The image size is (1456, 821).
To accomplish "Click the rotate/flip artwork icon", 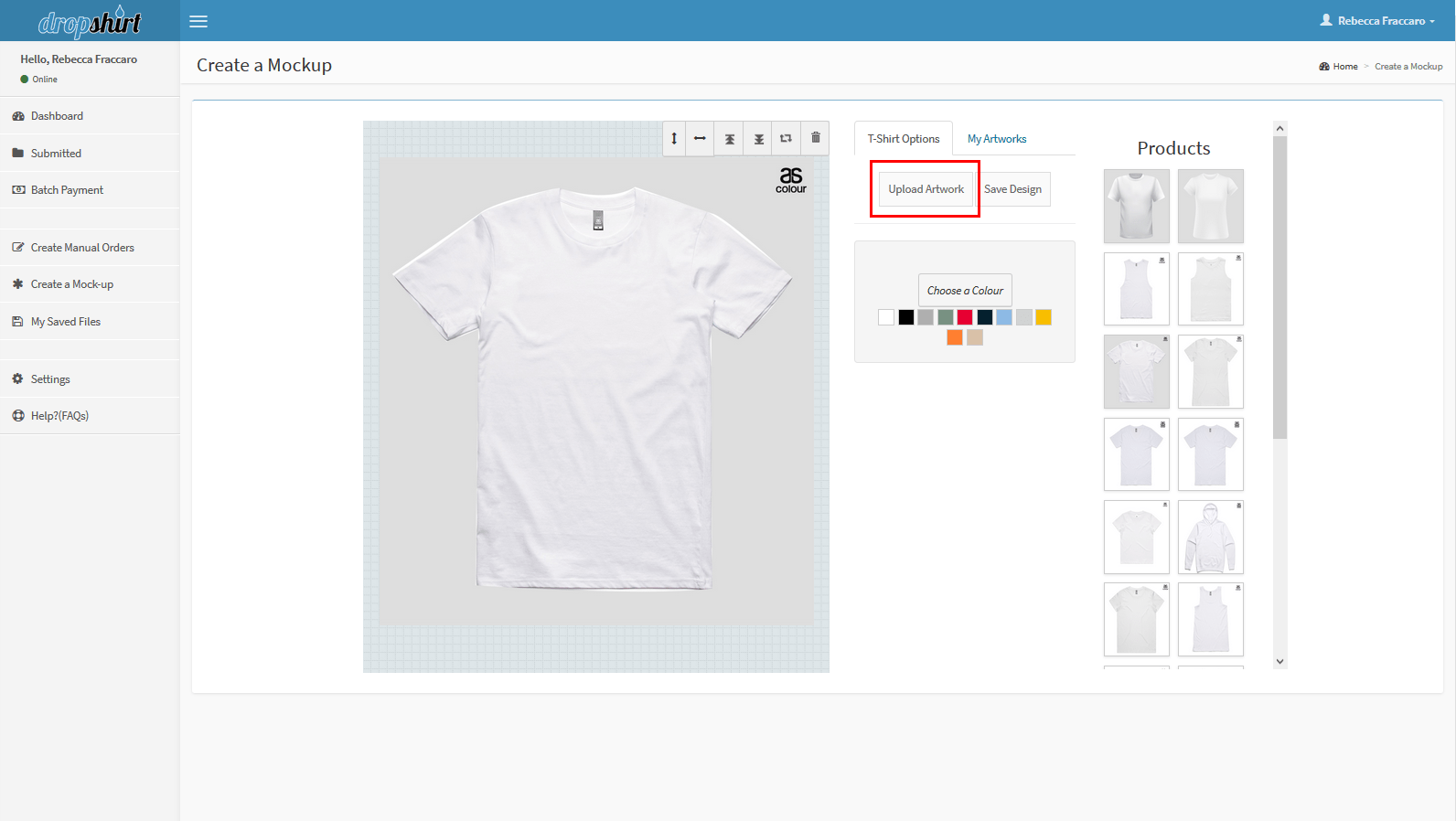I will [786, 138].
